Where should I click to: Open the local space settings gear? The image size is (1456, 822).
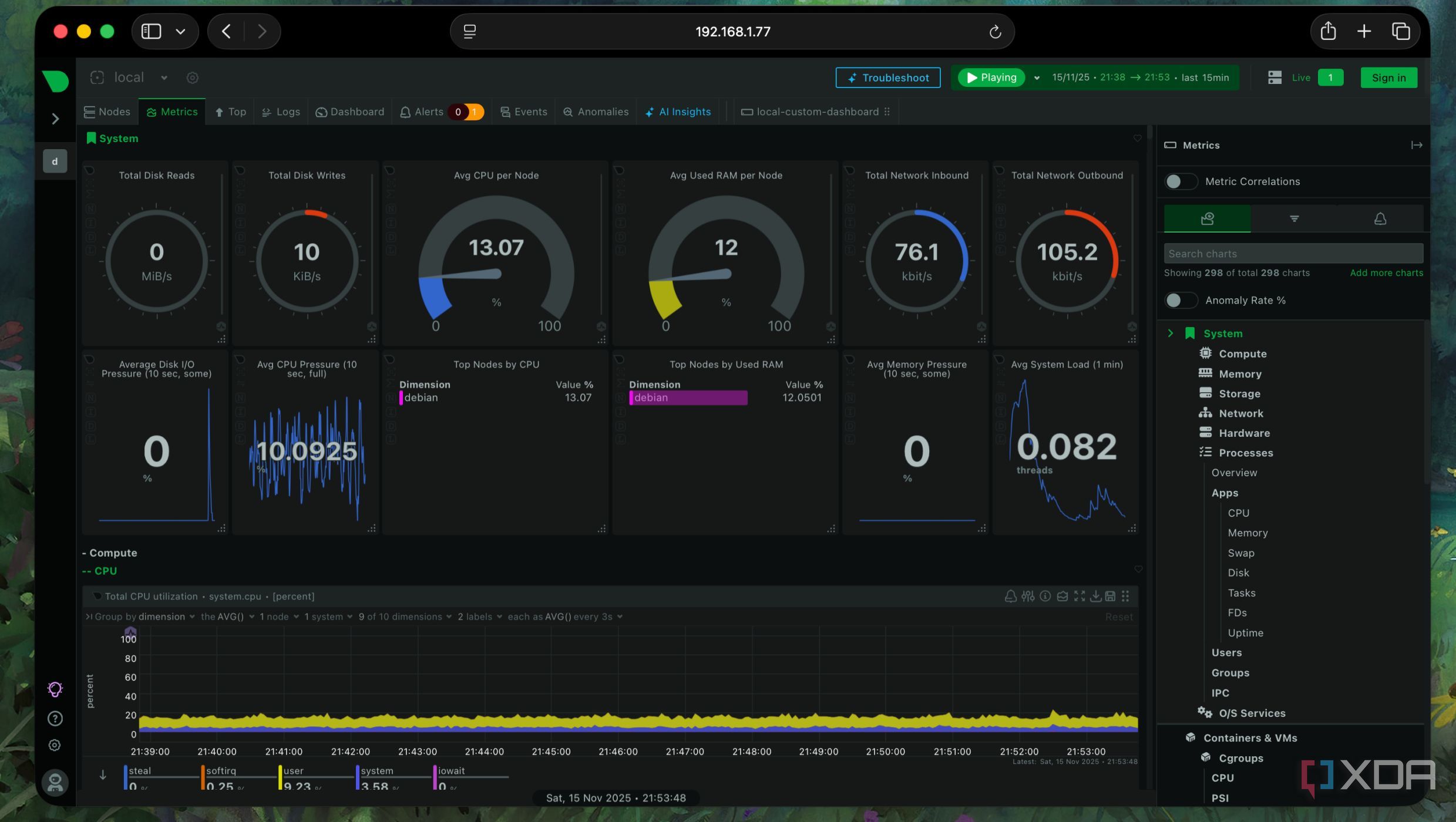[x=192, y=78]
